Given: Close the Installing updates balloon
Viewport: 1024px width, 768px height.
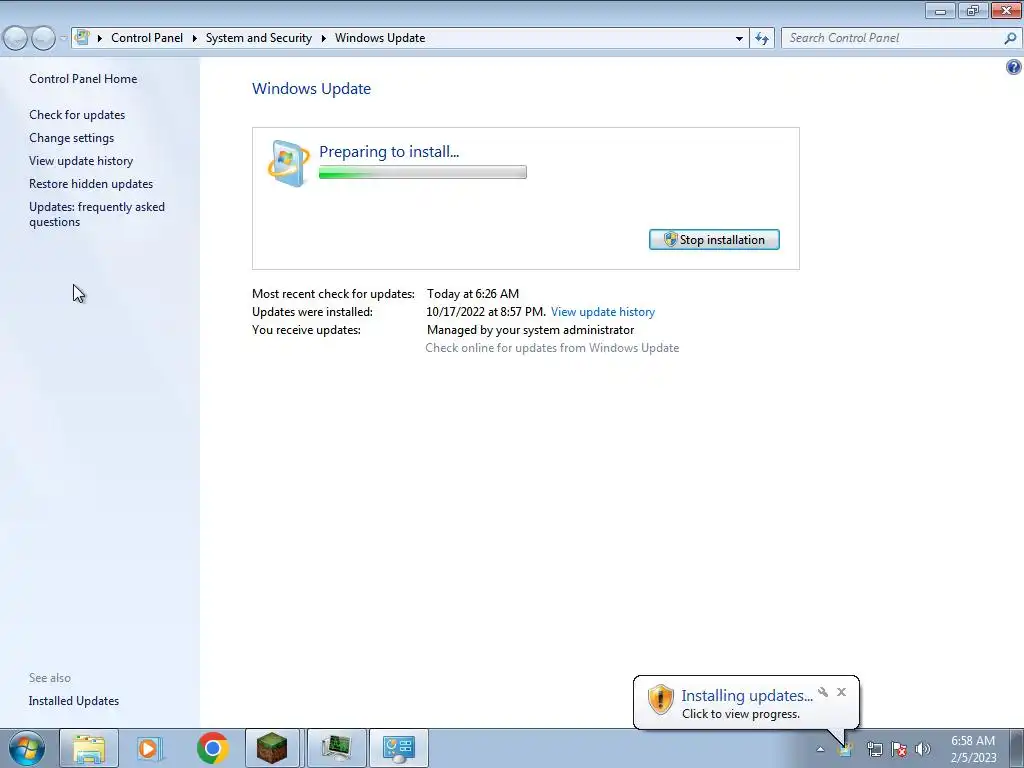Looking at the screenshot, I should [x=841, y=692].
